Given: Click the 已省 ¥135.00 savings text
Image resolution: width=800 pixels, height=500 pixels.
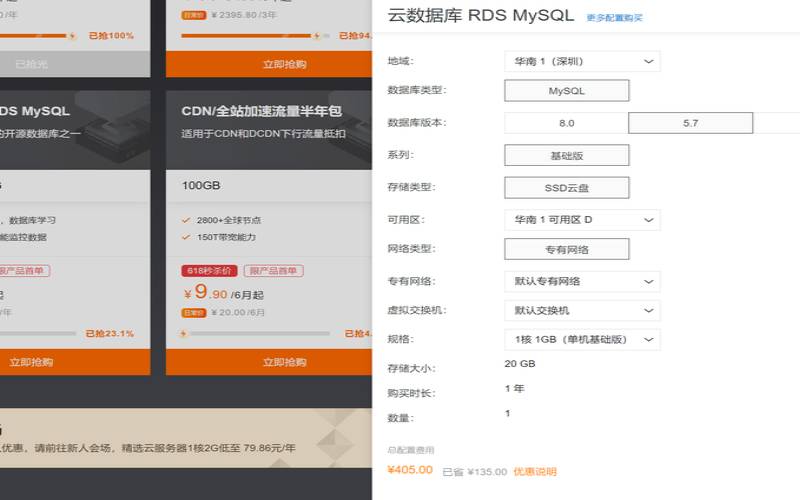Looking at the screenshot, I should (474, 472).
